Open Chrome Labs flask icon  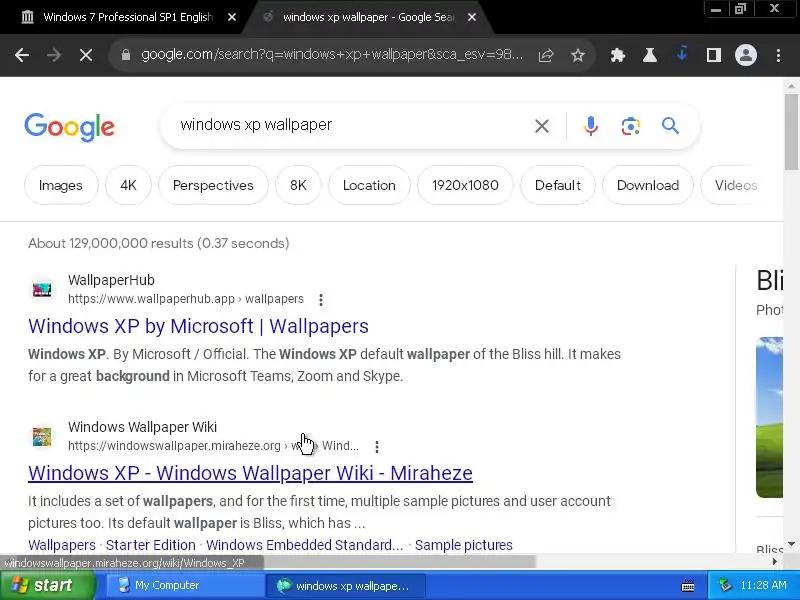649,55
